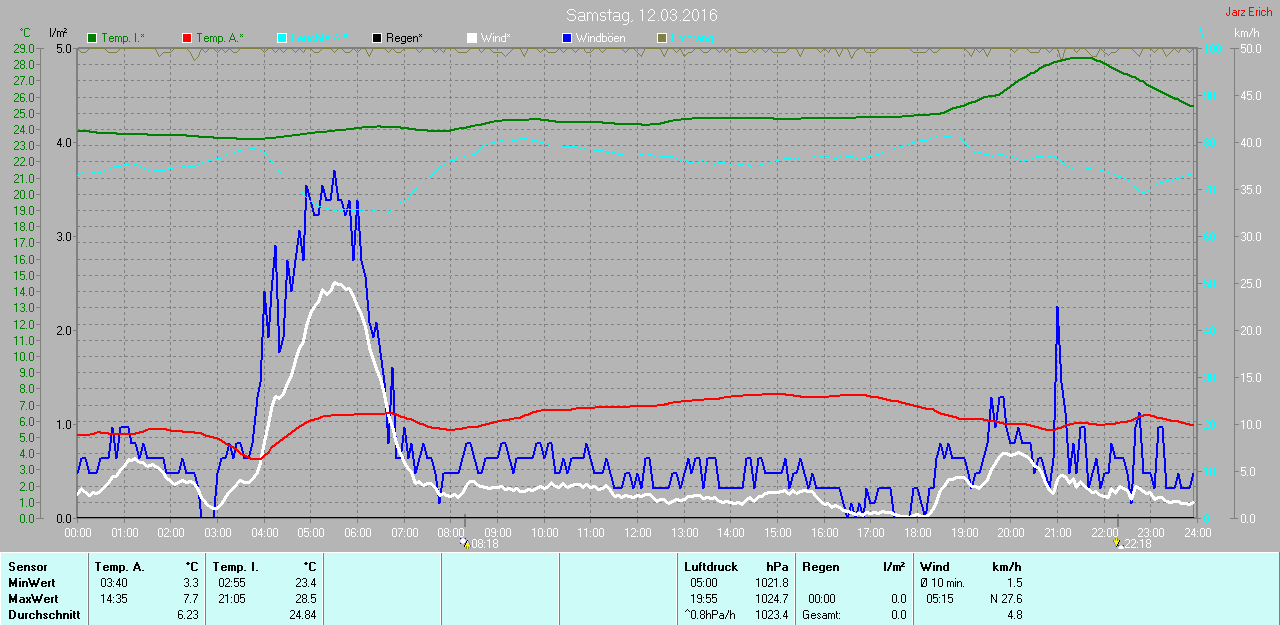Click the '°C' left axis unit label
This screenshot has height=625, width=1280.
point(26,33)
